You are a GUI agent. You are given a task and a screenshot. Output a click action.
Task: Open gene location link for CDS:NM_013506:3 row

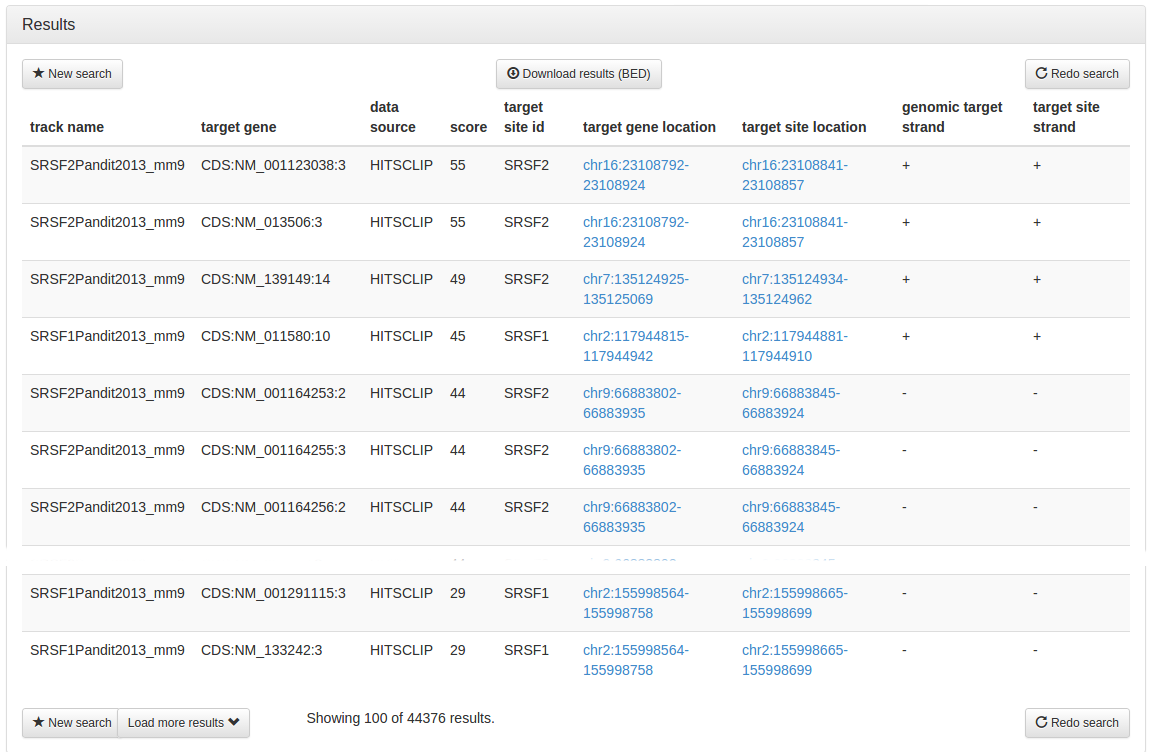coord(636,232)
